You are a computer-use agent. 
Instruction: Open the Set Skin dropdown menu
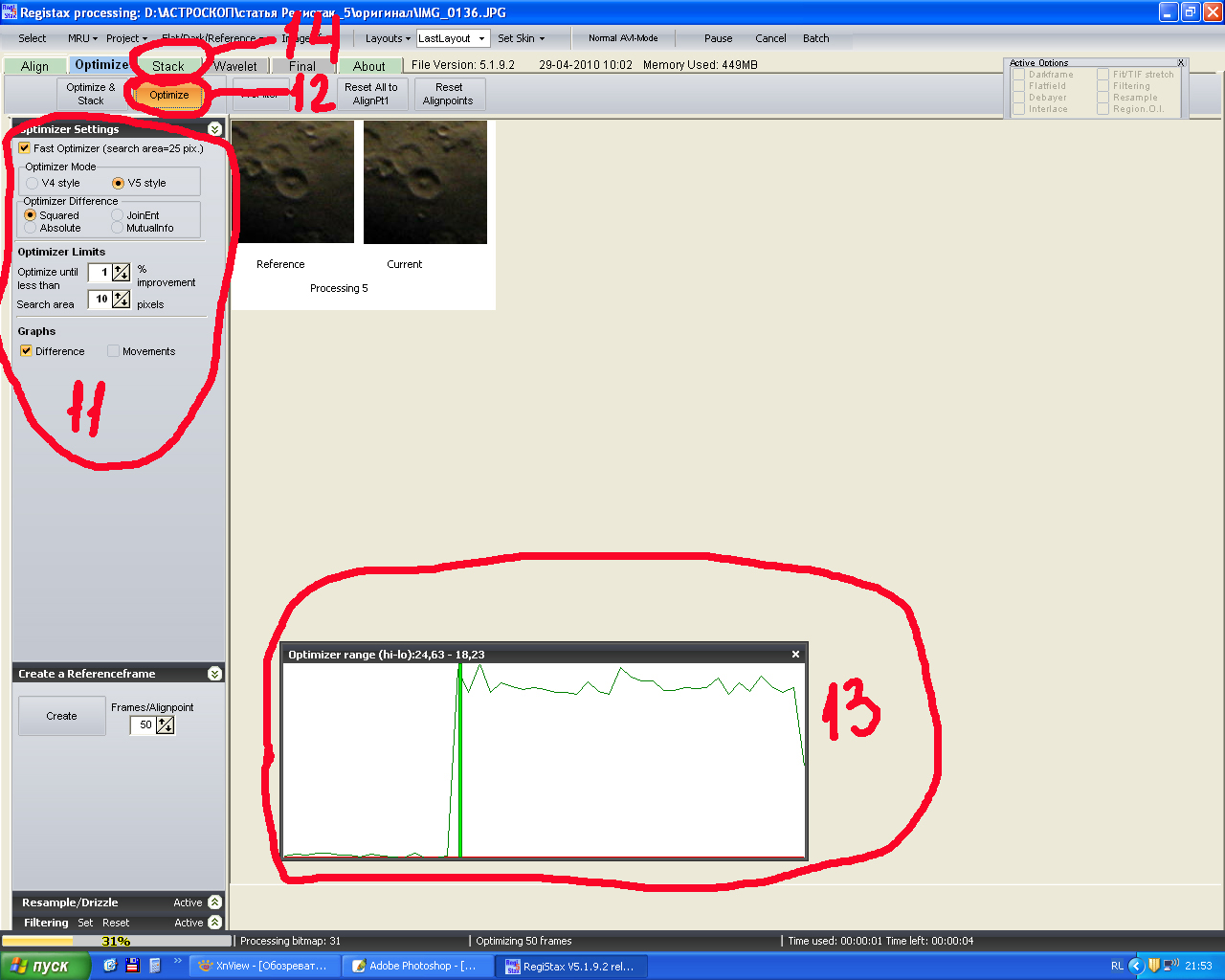(x=522, y=38)
